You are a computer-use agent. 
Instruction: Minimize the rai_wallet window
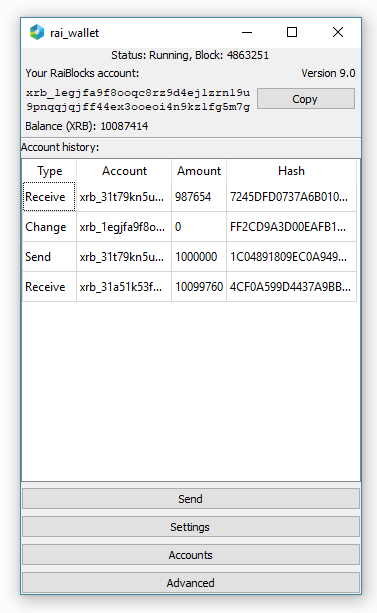pos(247,32)
